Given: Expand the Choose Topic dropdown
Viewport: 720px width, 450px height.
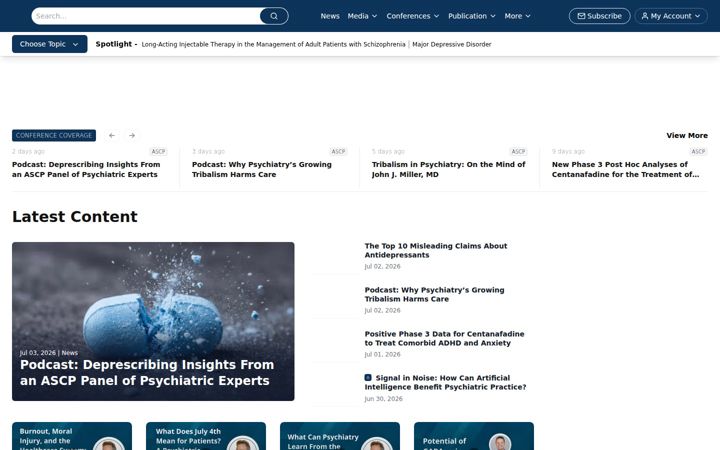Looking at the screenshot, I should (50, 44).
